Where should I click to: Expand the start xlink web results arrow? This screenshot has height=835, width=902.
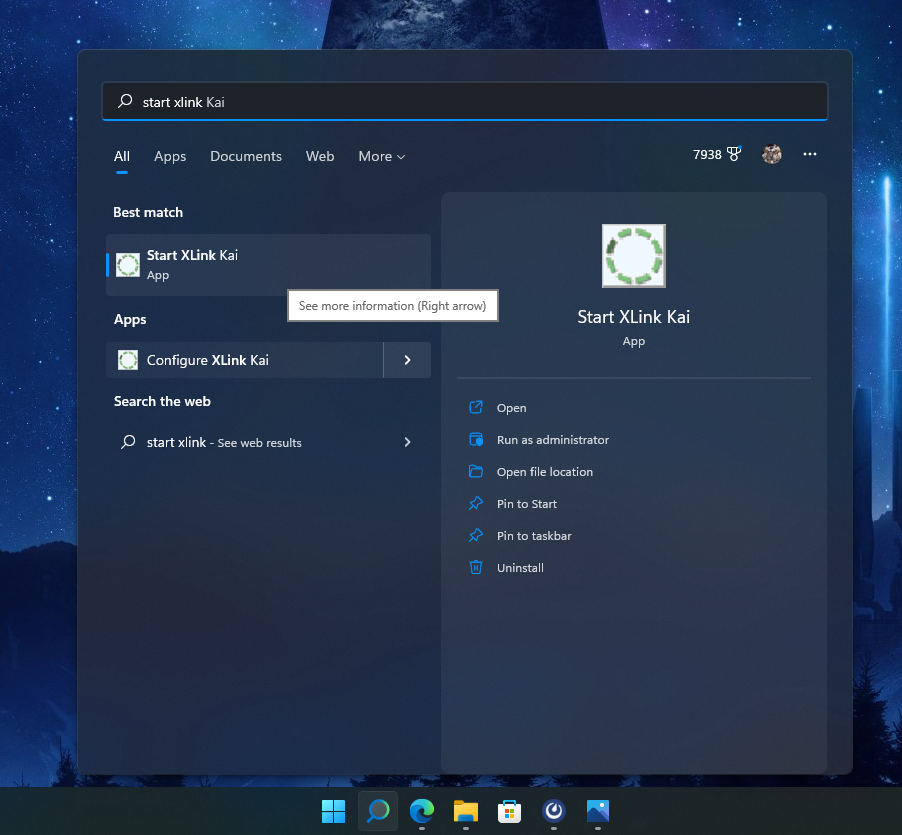pos(407,442)
